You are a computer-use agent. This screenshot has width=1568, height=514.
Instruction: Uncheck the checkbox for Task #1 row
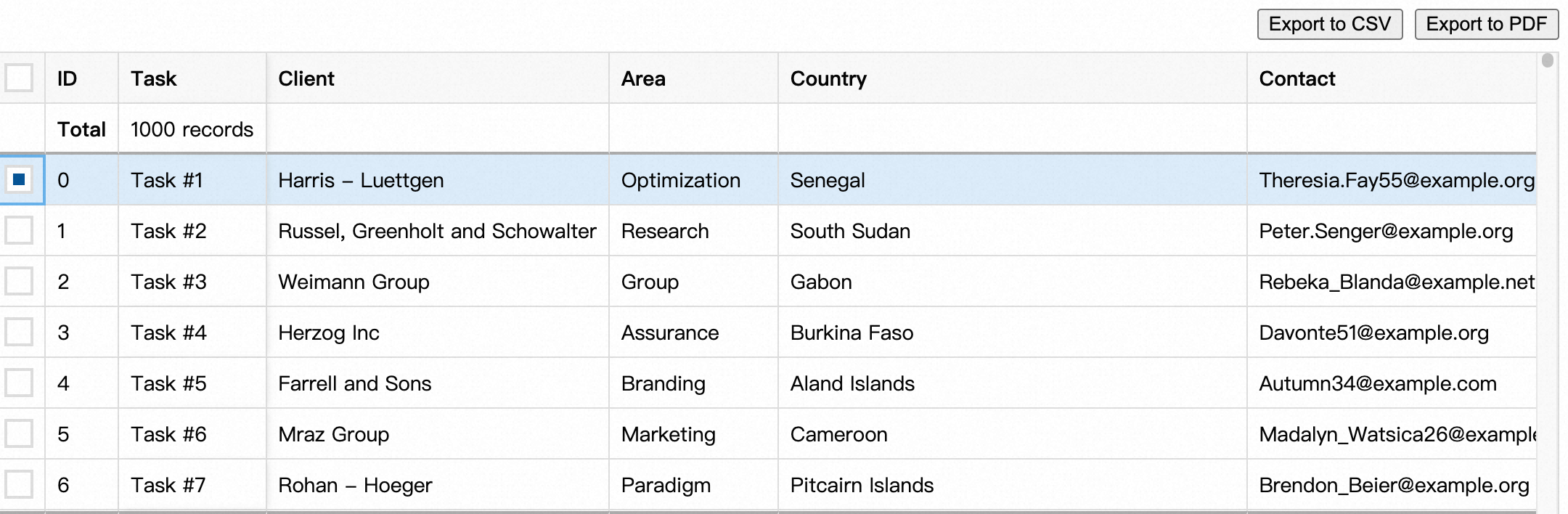coord(19,179)
